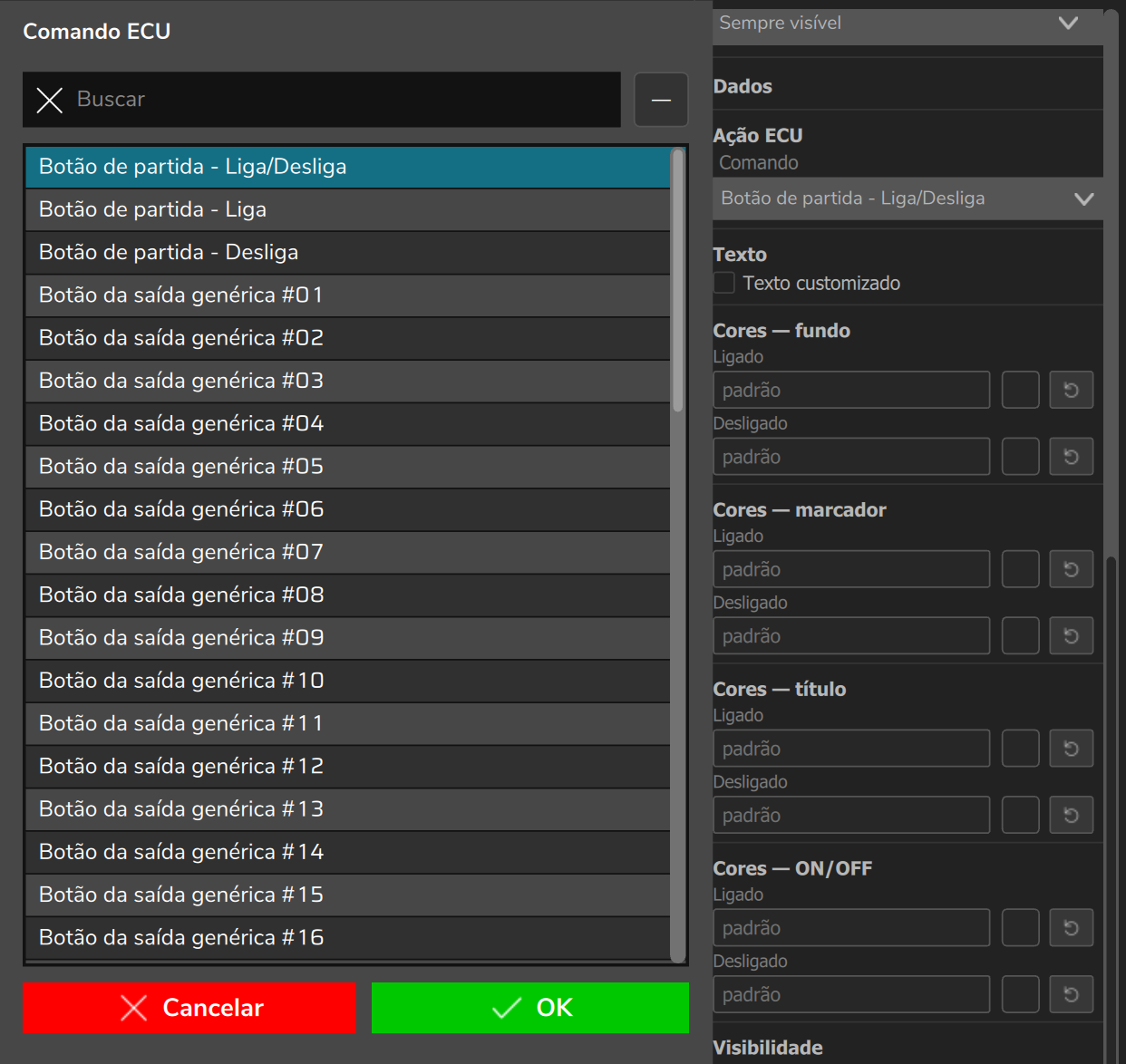Image resolution: width=1126 pixels, height=1064 pixels.
Task: Reset Cores — fundo Ligado color
Action: click(1071, 390)
